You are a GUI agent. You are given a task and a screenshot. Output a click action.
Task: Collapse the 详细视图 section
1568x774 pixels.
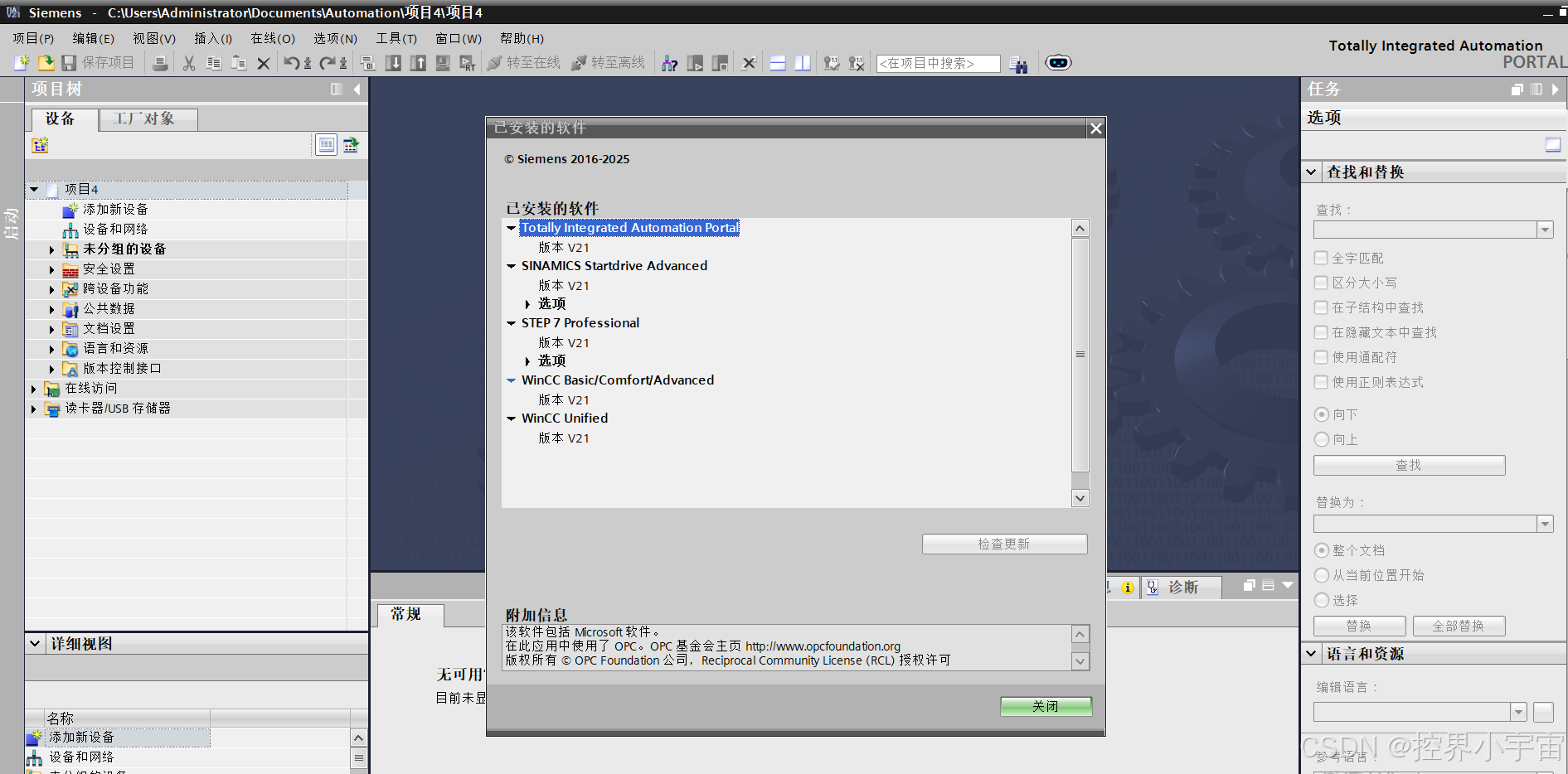pyautogui.click(x=35, y=644)
